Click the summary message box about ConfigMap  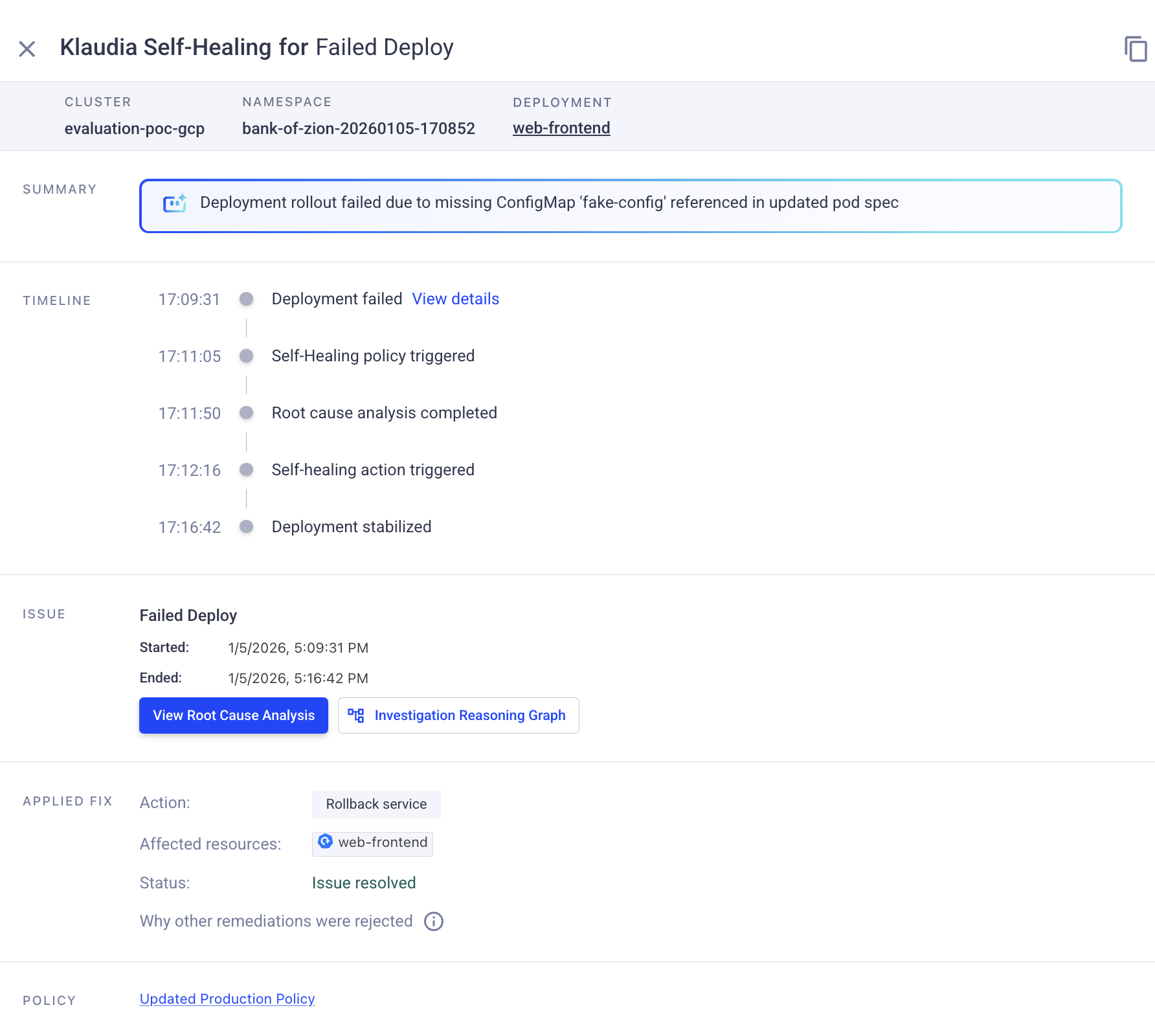[631, 206]
